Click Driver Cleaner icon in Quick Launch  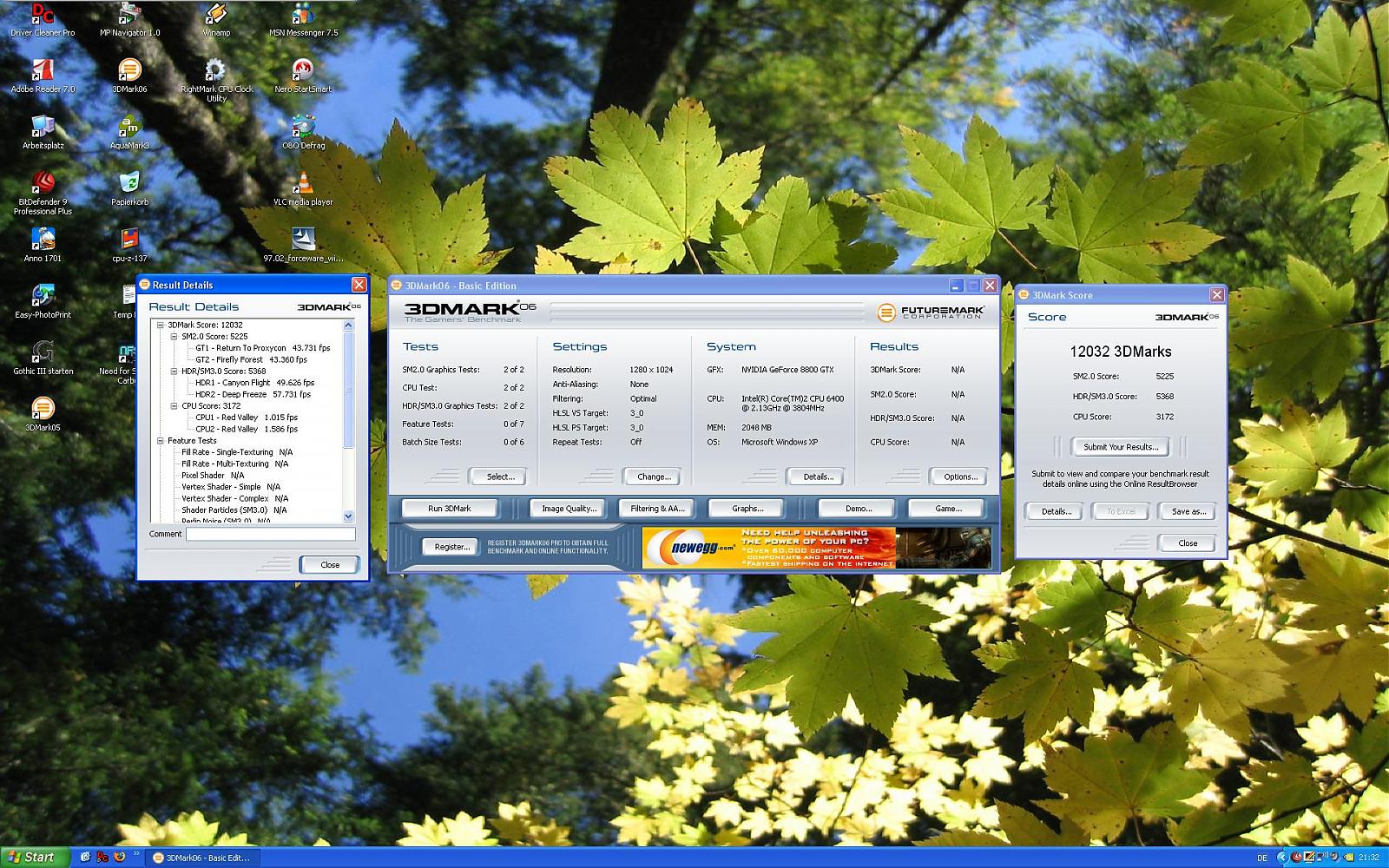click(102, 858)
